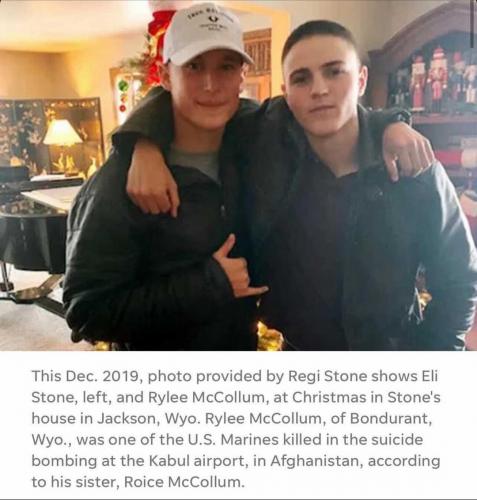Click the hanging Christmas ornaments by doorway
Image resolution: width=477 pixels, height=500 pixels.
(x=123, y=95)
